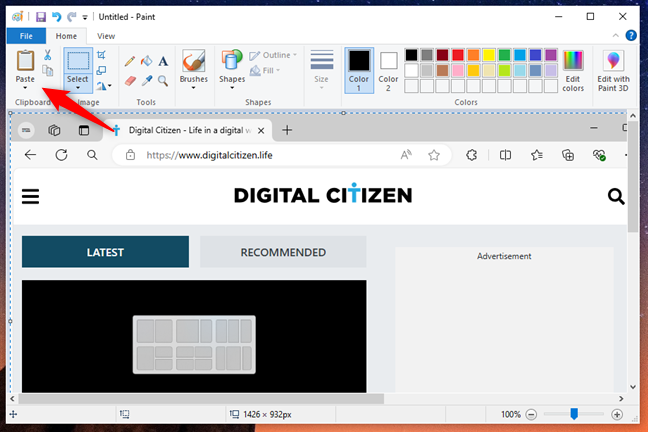This screenshot has width=648, height=432.
Task: Select the LATEST tab on webpage
Action: click(x=105, y=252)
